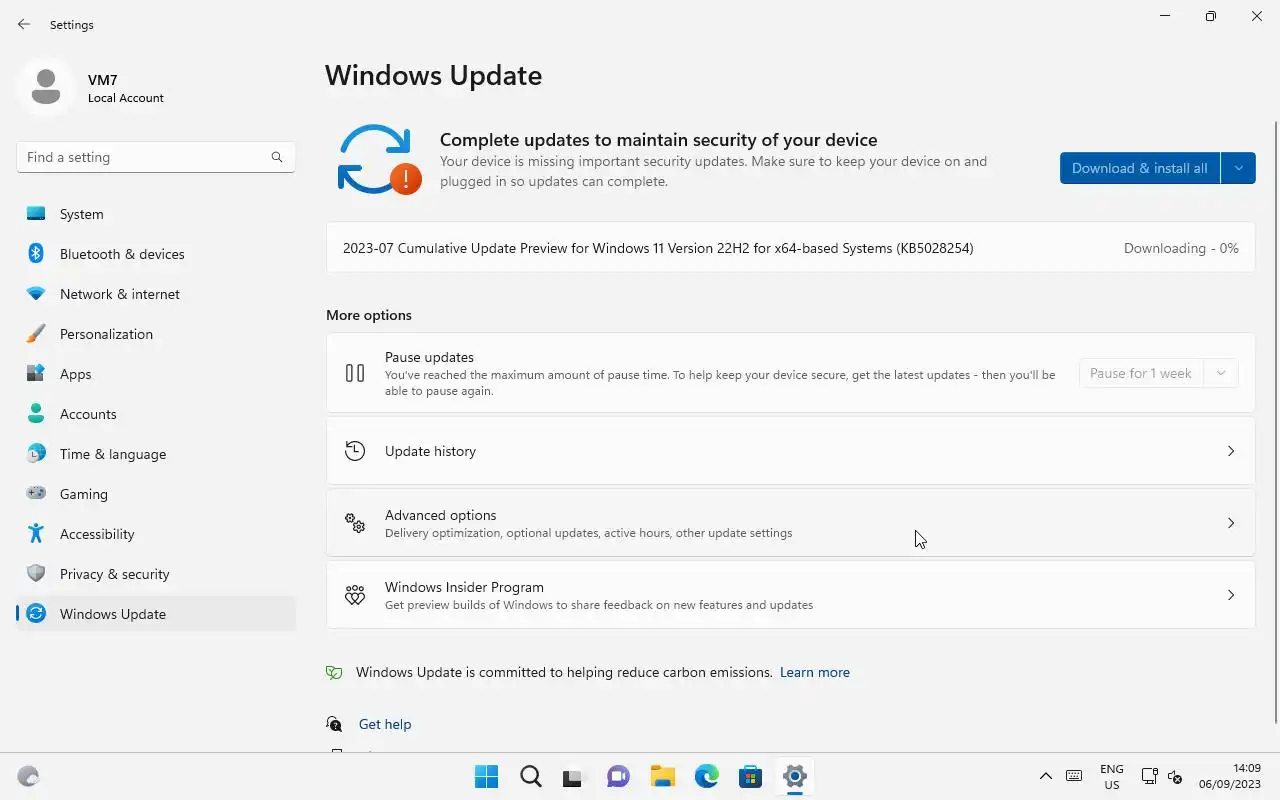Viewport: 1280px width, 800px height.
Task: Click the Gaming controller icon
Action: [36, 494]
